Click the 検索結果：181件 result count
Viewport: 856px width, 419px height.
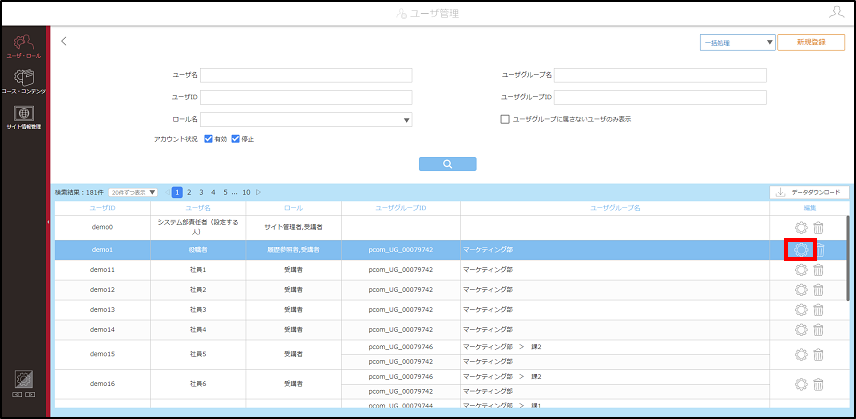(x=79, y=192)
